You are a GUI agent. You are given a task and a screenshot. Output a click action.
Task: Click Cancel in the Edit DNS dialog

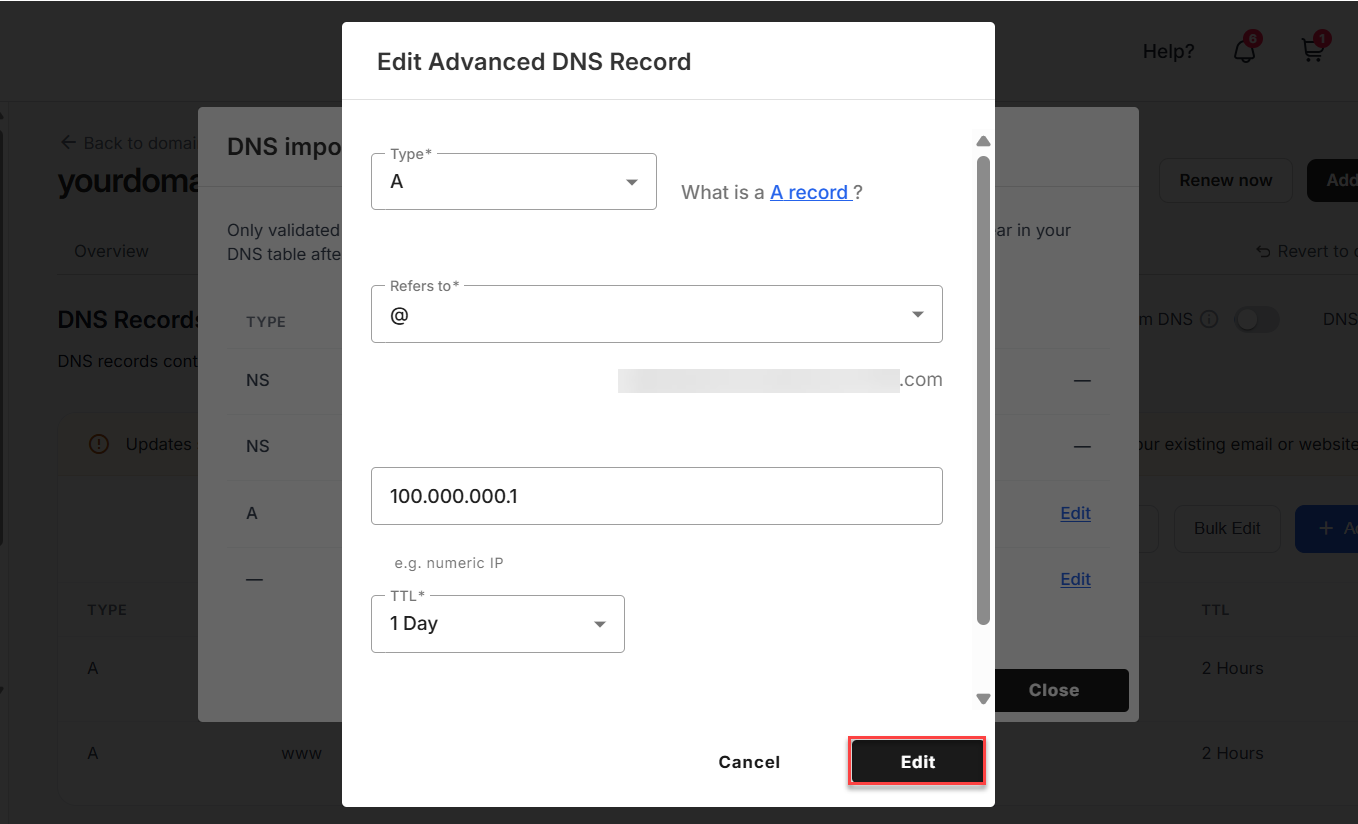pyautogui.click(x=749, y=762)
